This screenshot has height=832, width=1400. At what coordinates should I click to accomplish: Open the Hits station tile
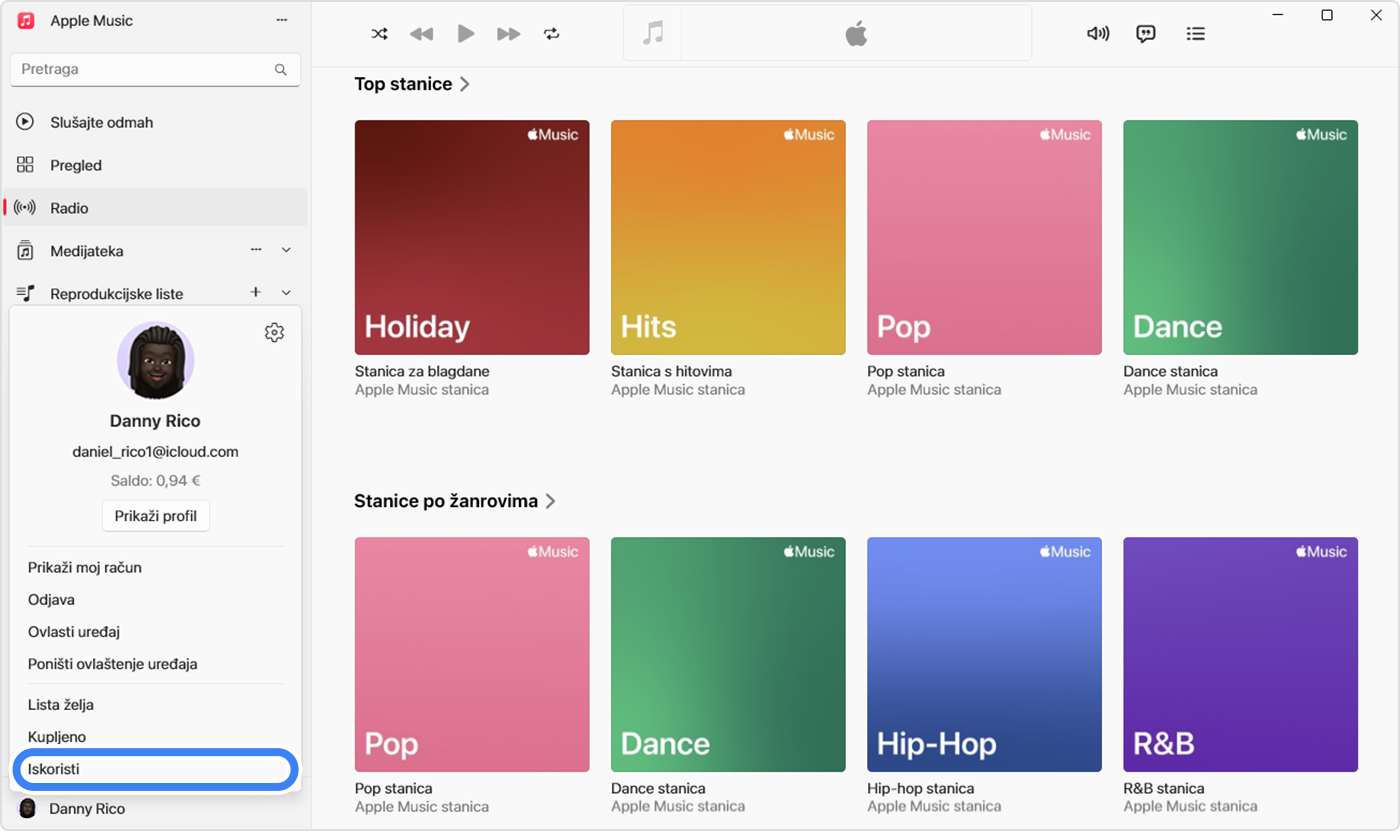(x=728, y=237)
